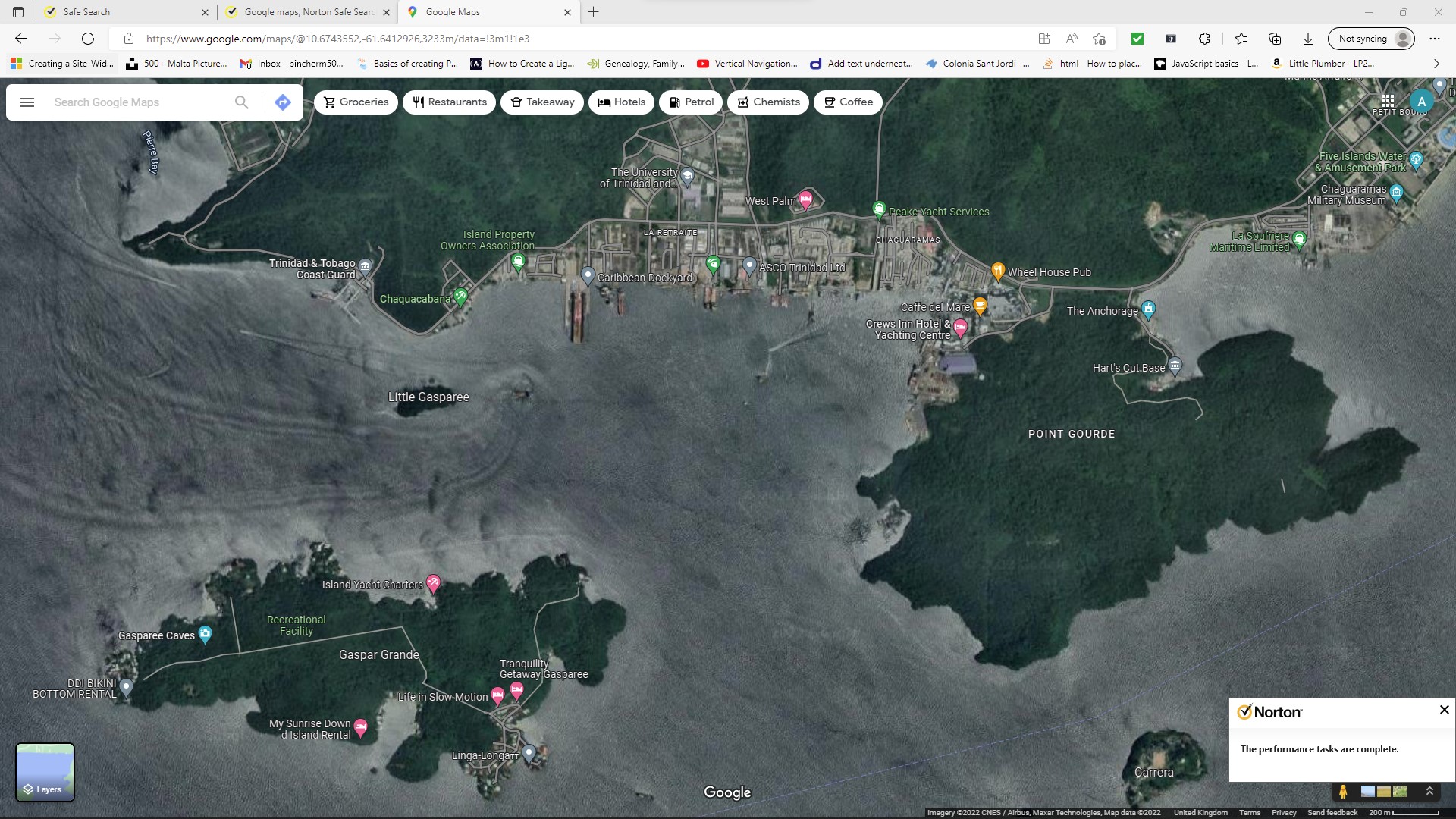
Task: Expand the bookmarks overflow chevron
Action: [1436, 64]
